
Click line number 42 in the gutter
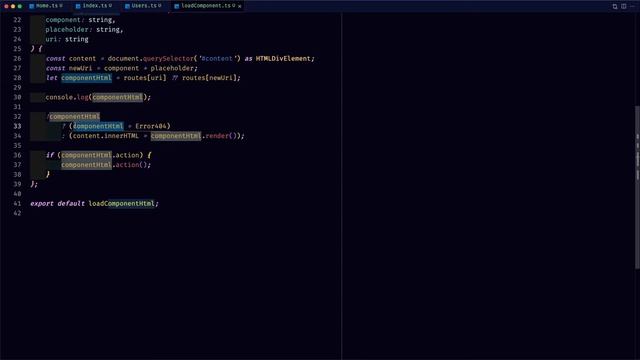click(17, 213)
